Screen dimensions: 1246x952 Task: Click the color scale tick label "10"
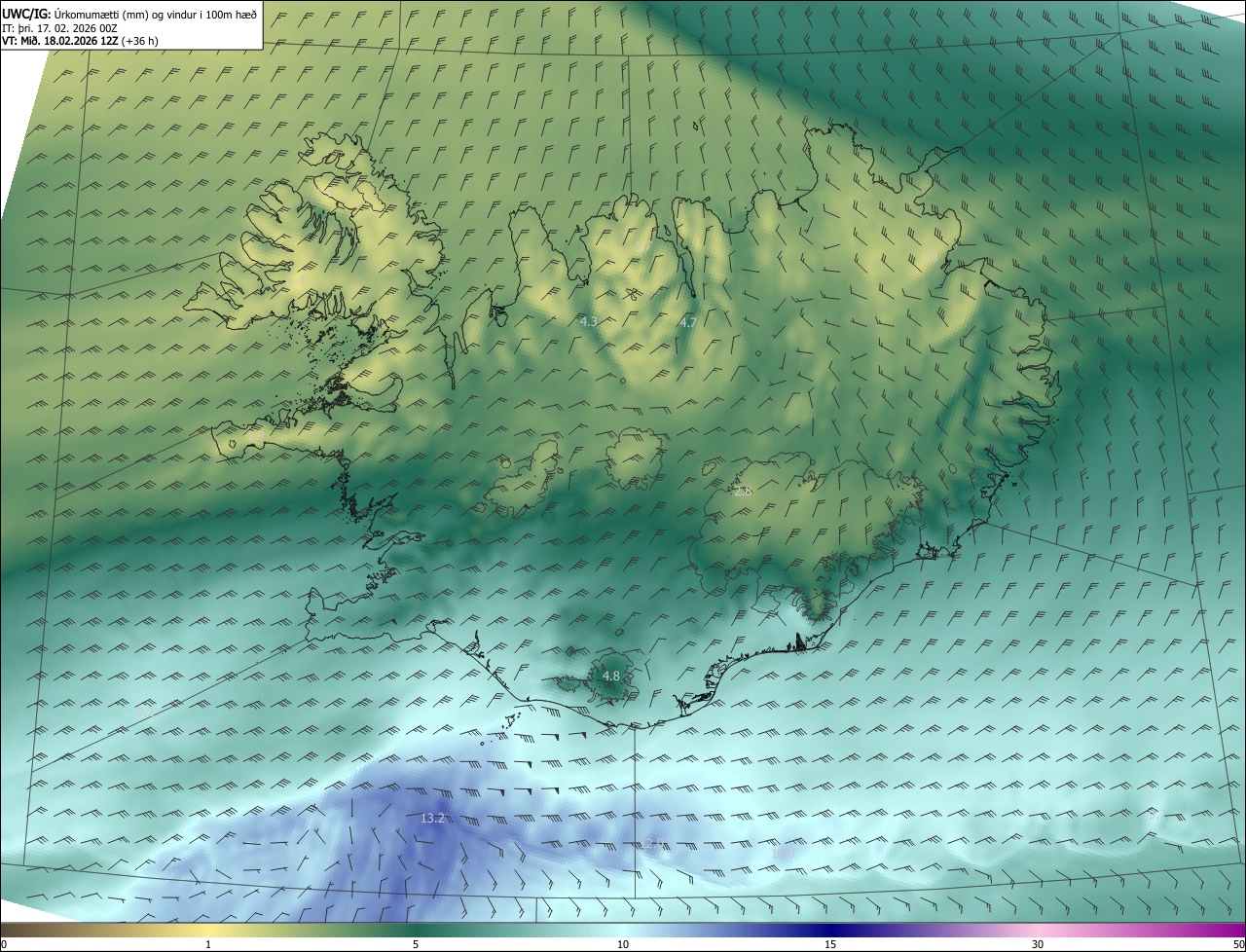[x=623, y=944]
